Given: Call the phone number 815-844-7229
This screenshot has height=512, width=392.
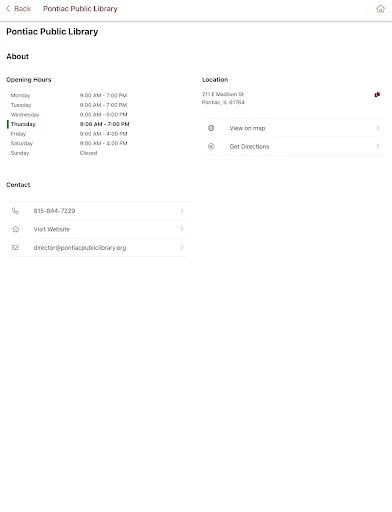Looking at the screenshot, I should [x=98, y=211].
